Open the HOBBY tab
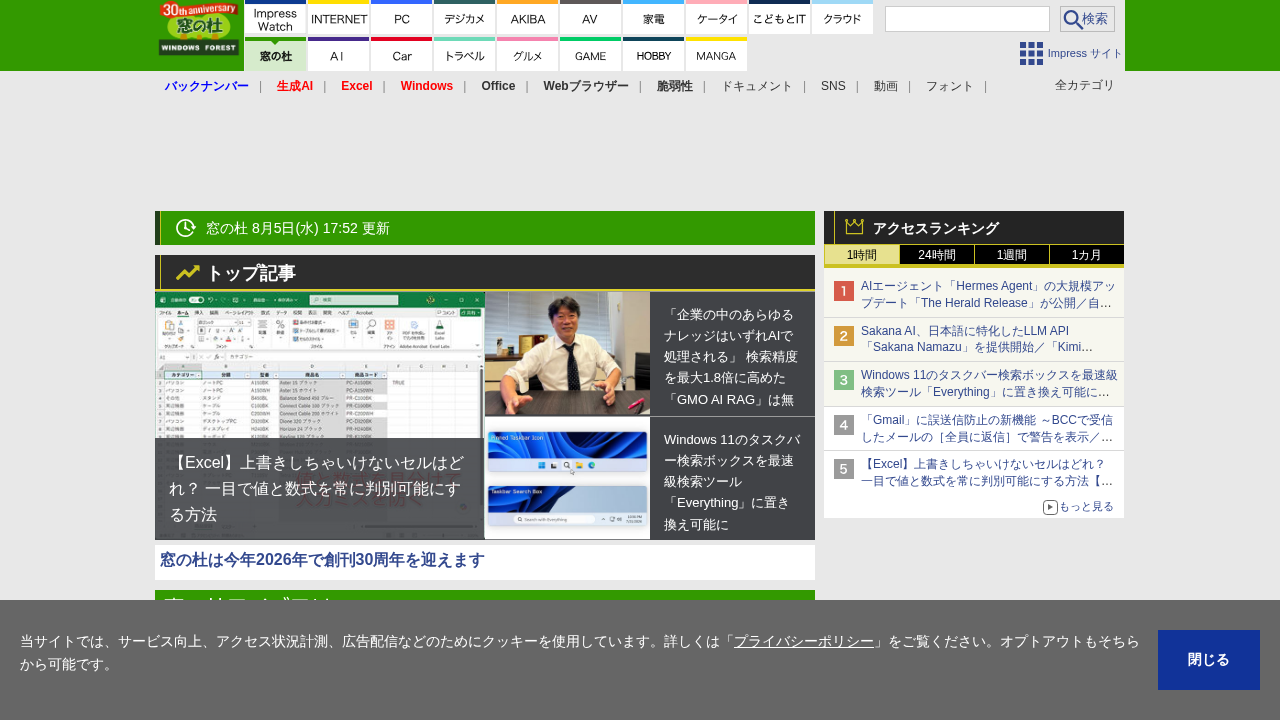 (x=654, y=55)
